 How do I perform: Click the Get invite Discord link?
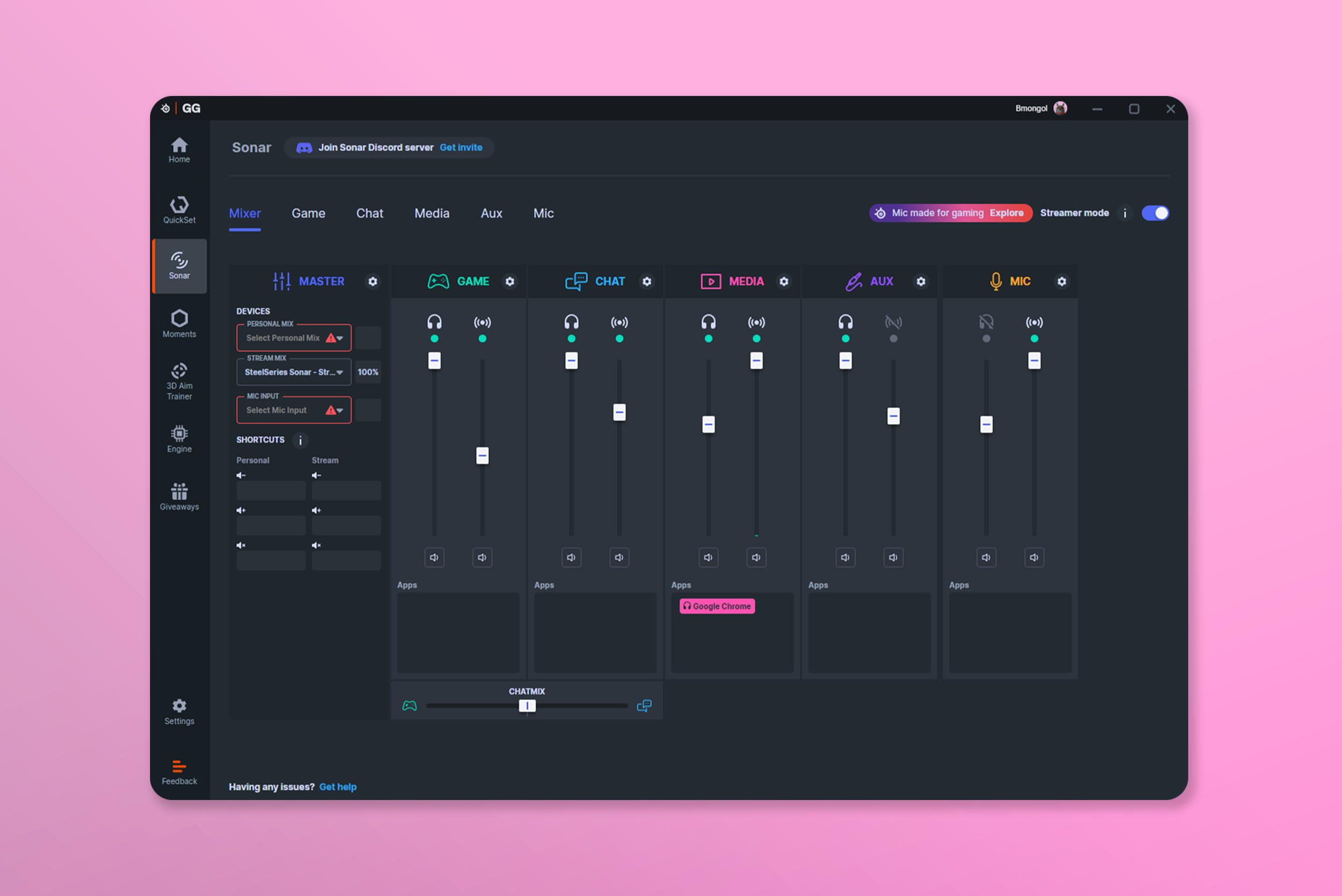click(461, 148)
